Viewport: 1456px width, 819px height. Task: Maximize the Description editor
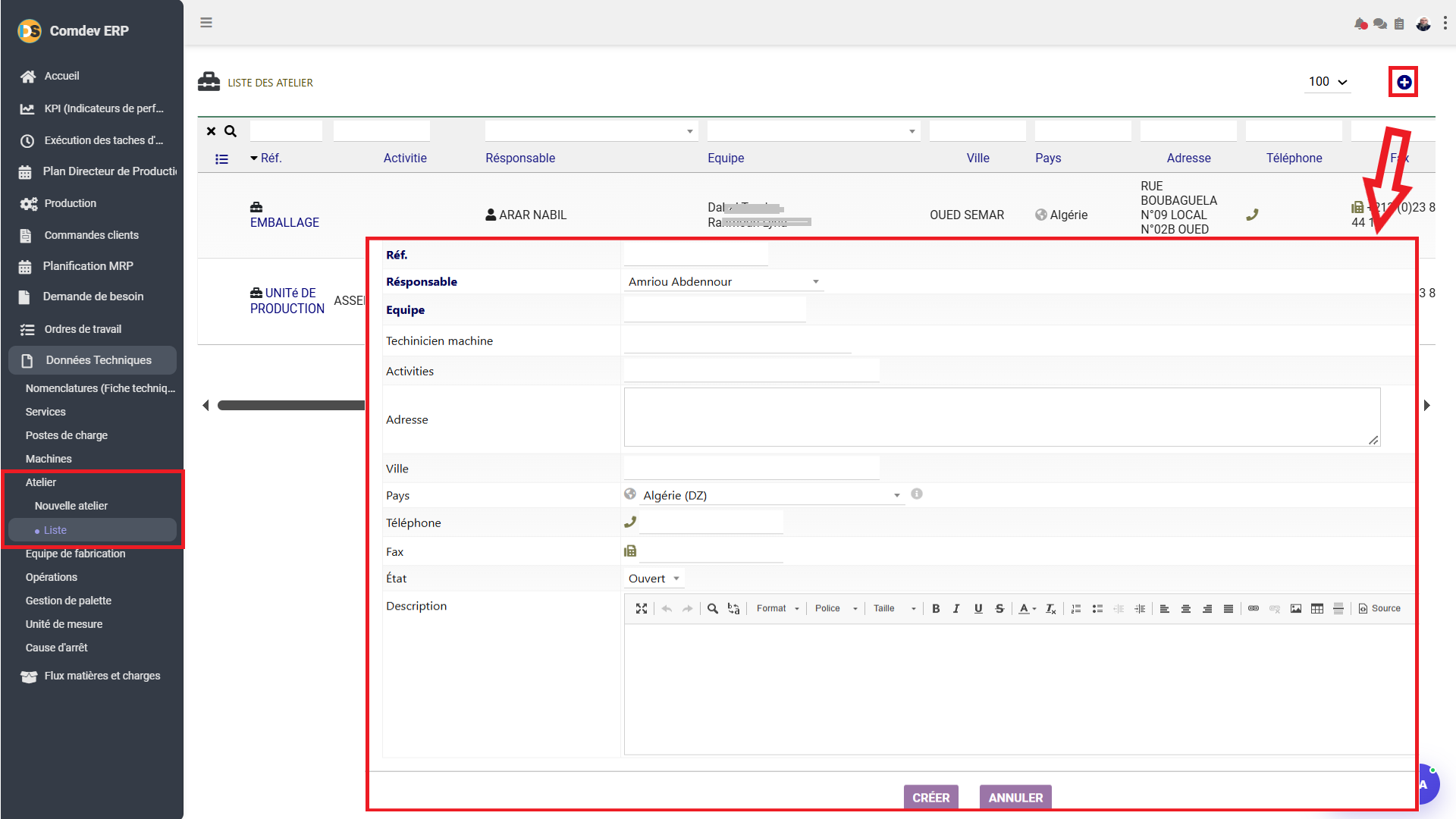[642, 608]
